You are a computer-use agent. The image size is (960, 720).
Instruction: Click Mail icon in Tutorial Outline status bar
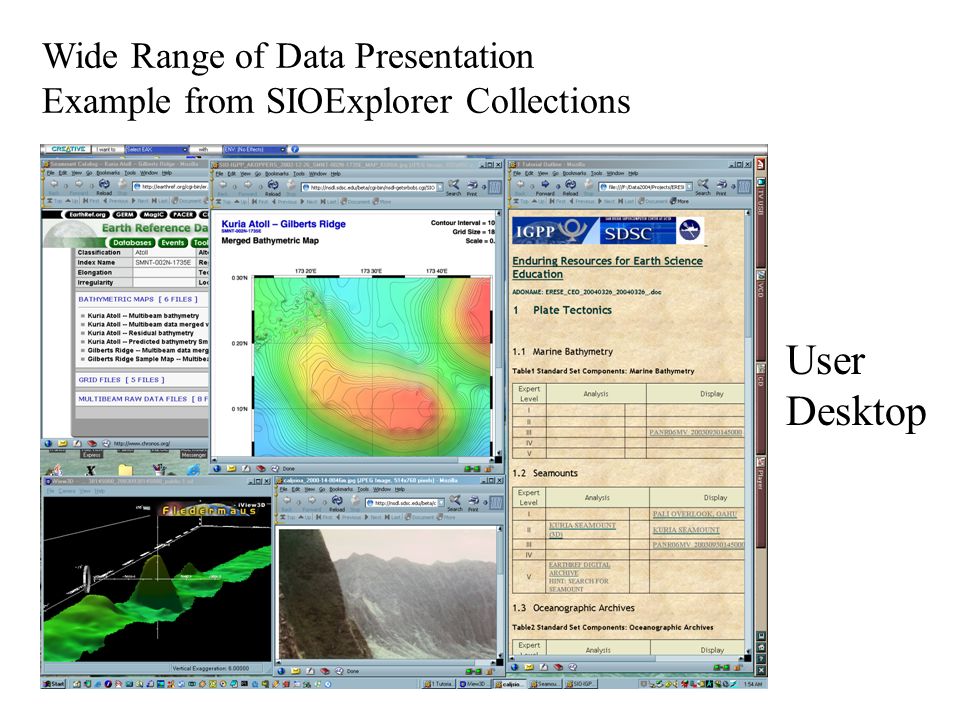[x=529, y=667]
